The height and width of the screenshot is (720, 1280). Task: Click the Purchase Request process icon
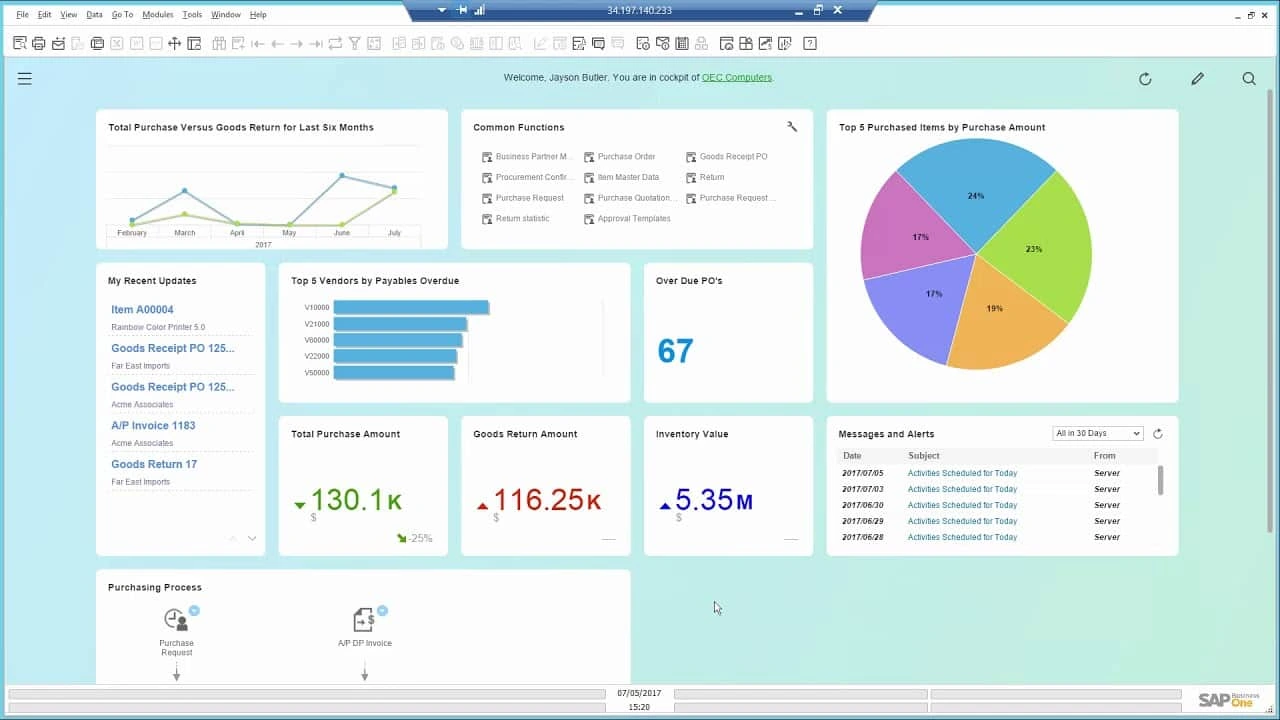coord(176,620)
